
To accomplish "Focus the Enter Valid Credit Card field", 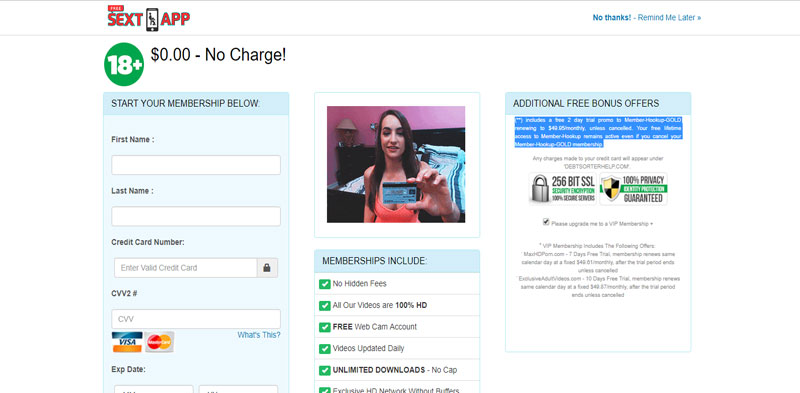I will [186, 268].
